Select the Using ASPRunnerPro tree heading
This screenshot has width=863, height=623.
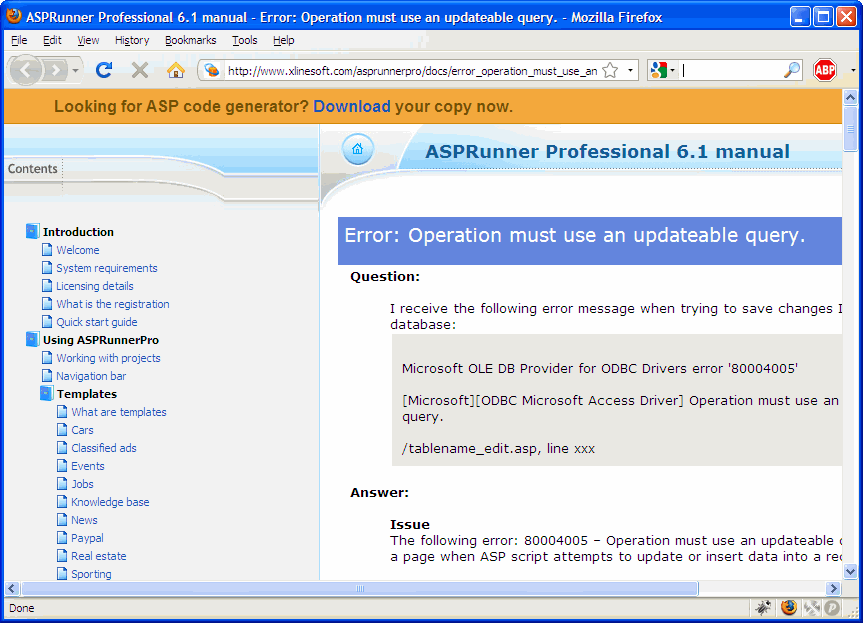point(101,340)
